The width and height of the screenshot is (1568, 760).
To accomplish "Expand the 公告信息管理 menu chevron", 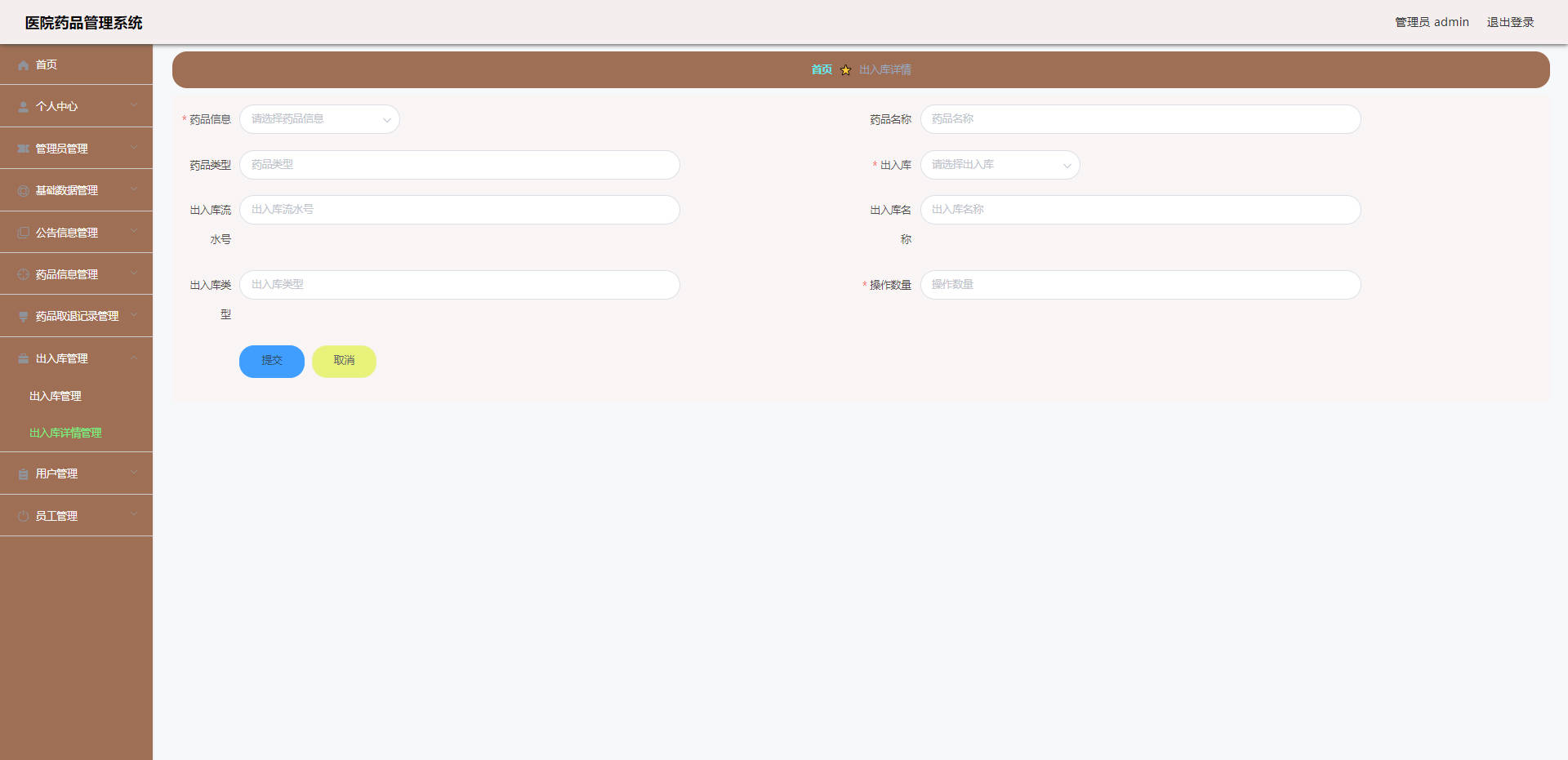I will 134,231.
